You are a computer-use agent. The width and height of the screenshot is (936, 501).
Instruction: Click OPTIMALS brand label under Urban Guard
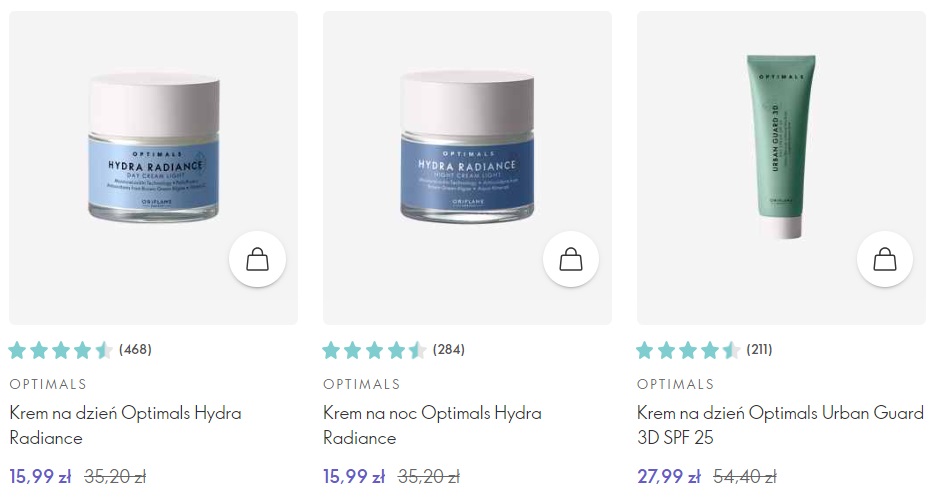(x=676, y=384)
